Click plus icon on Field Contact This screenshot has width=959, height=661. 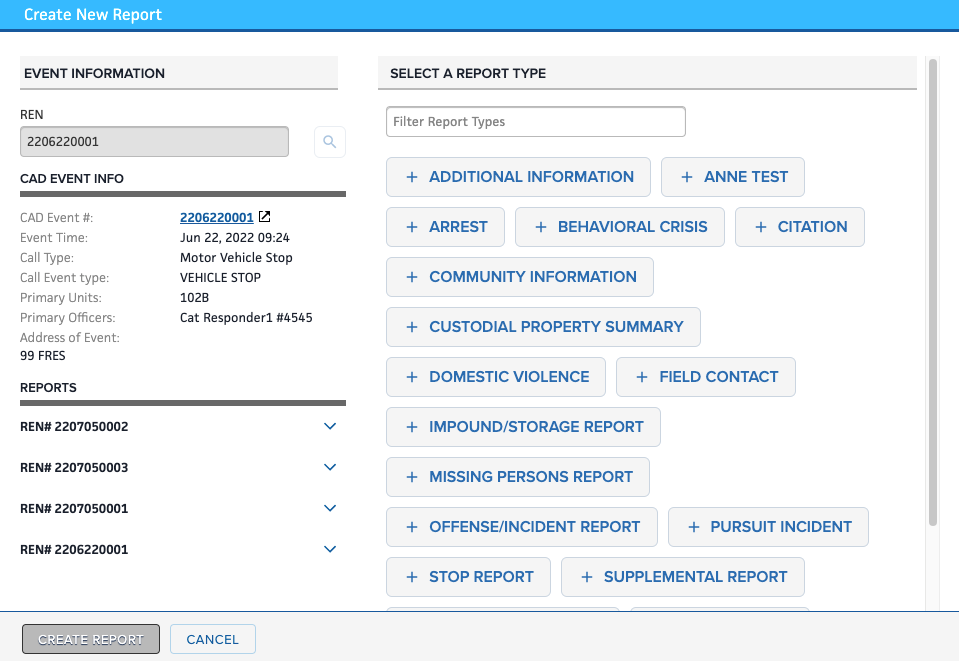click(x=641, y=377)
